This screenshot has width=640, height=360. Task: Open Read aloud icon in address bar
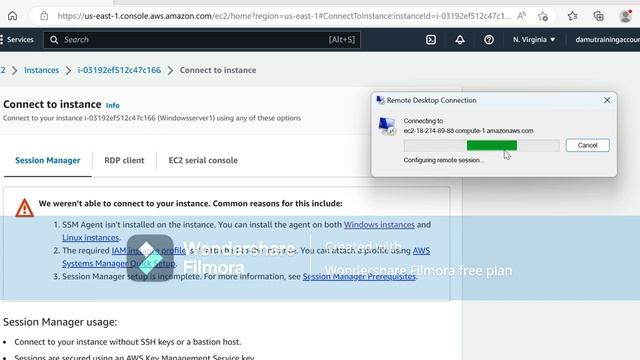[x=521, y=16]
